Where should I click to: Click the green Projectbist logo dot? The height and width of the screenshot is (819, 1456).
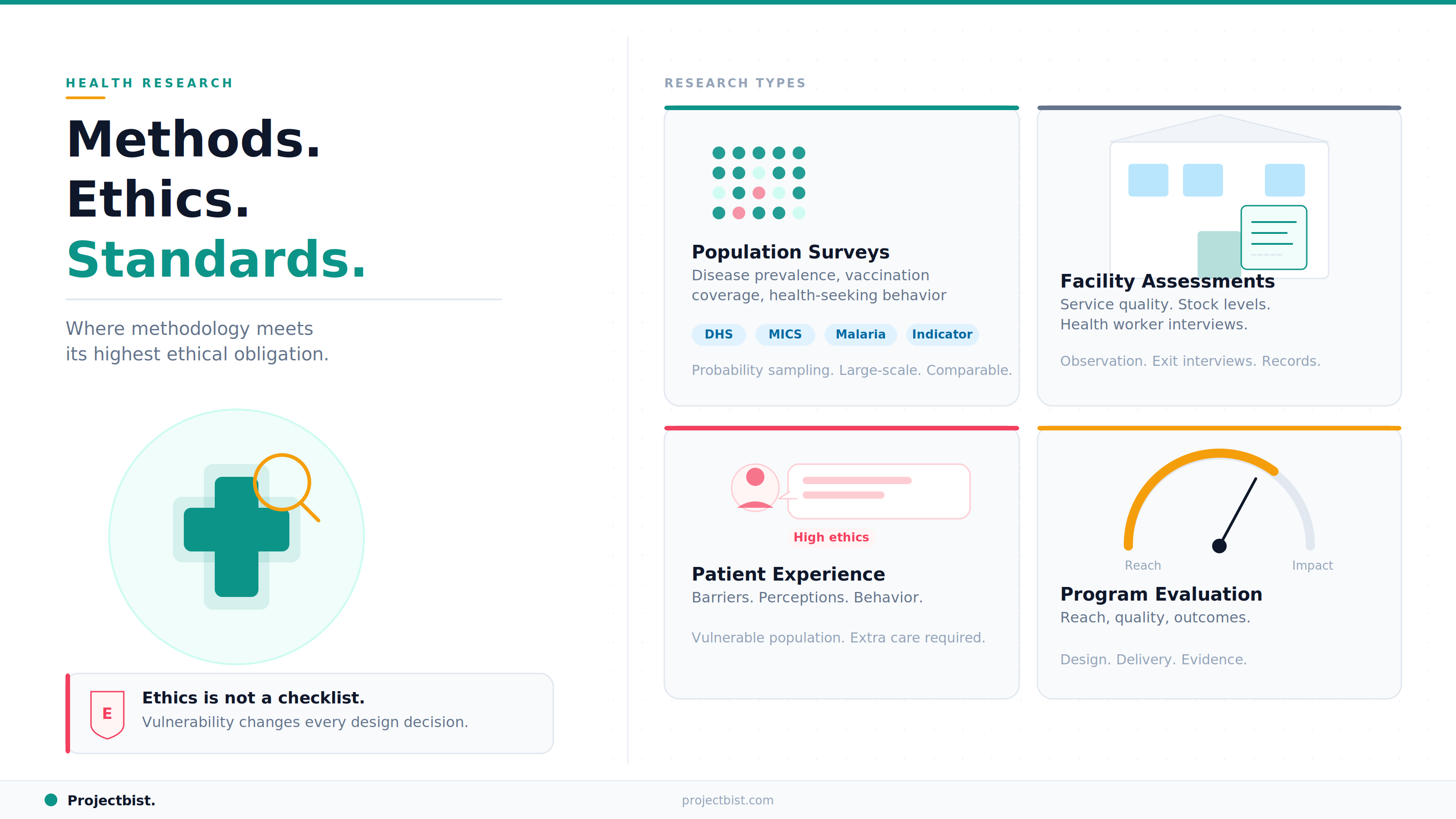(x=51, y=800)
